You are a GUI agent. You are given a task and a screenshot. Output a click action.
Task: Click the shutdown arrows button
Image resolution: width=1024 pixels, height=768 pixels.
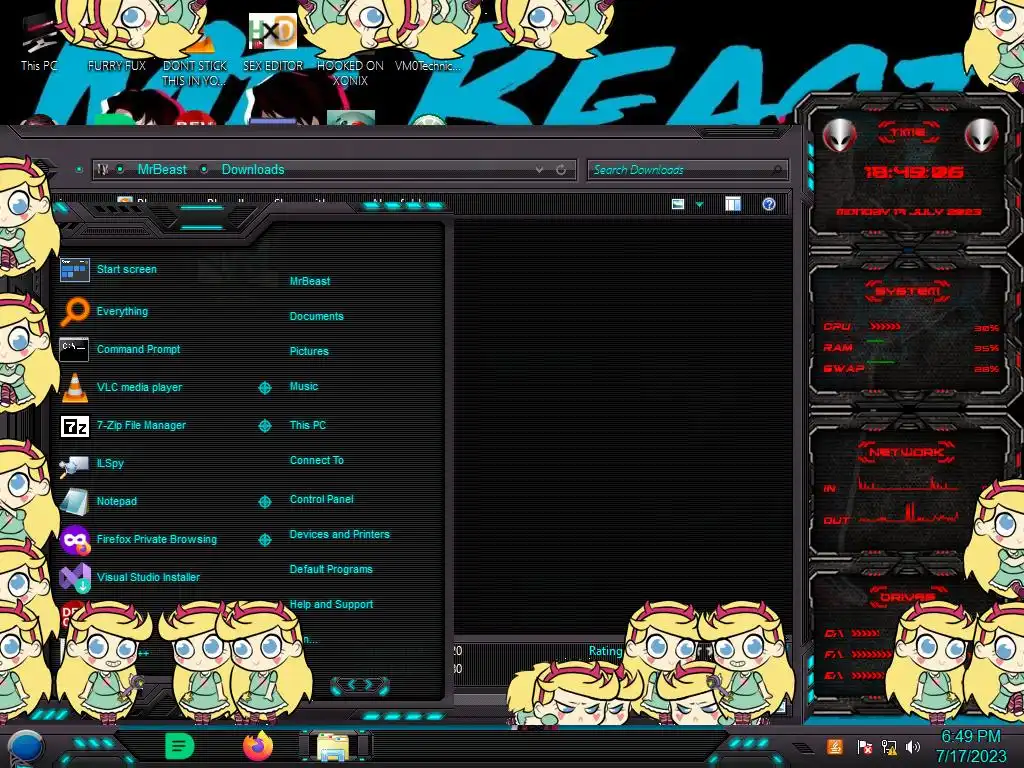tap(360, 685)
